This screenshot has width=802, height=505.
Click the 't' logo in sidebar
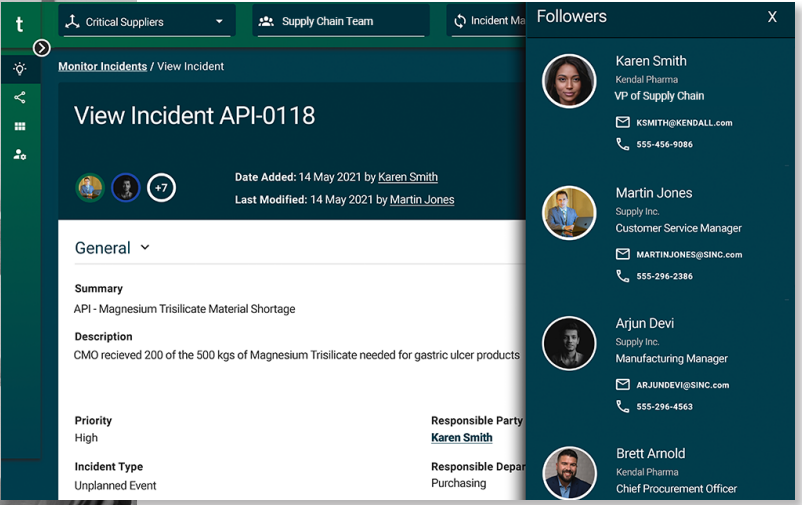click(19, 24)
